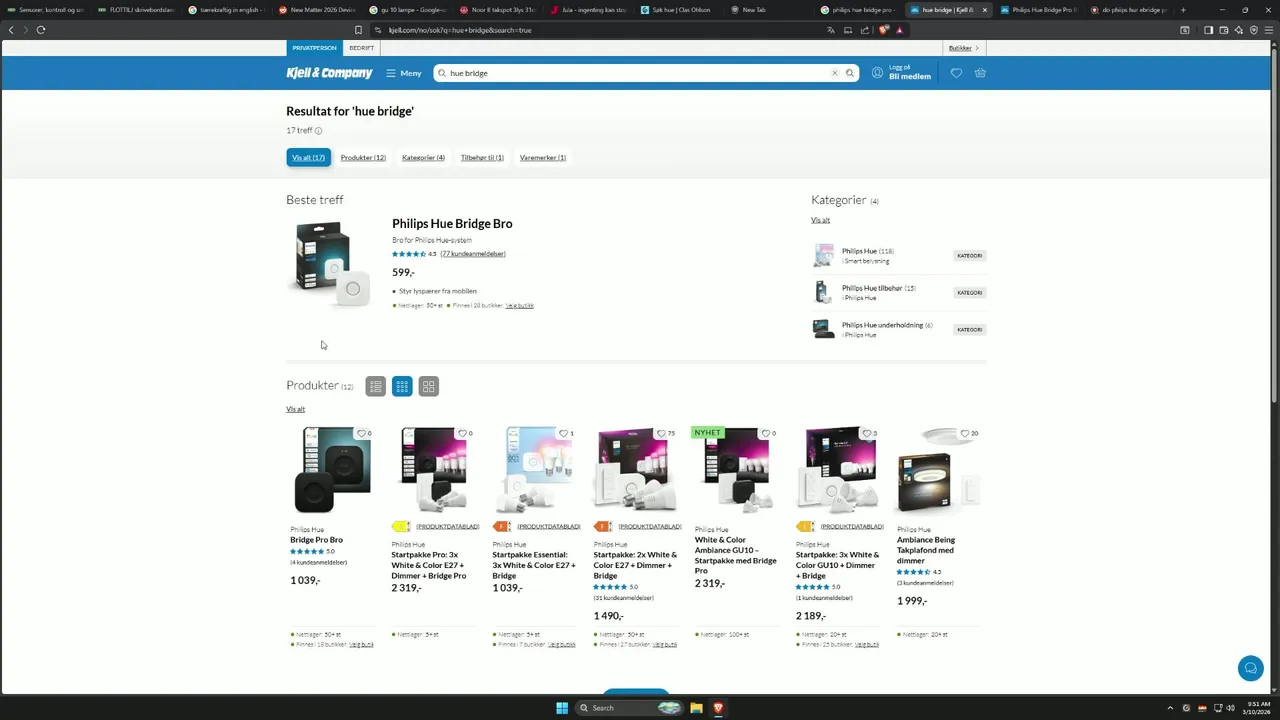Favorite the Bridge Pro Bro heart

(361, 434)
